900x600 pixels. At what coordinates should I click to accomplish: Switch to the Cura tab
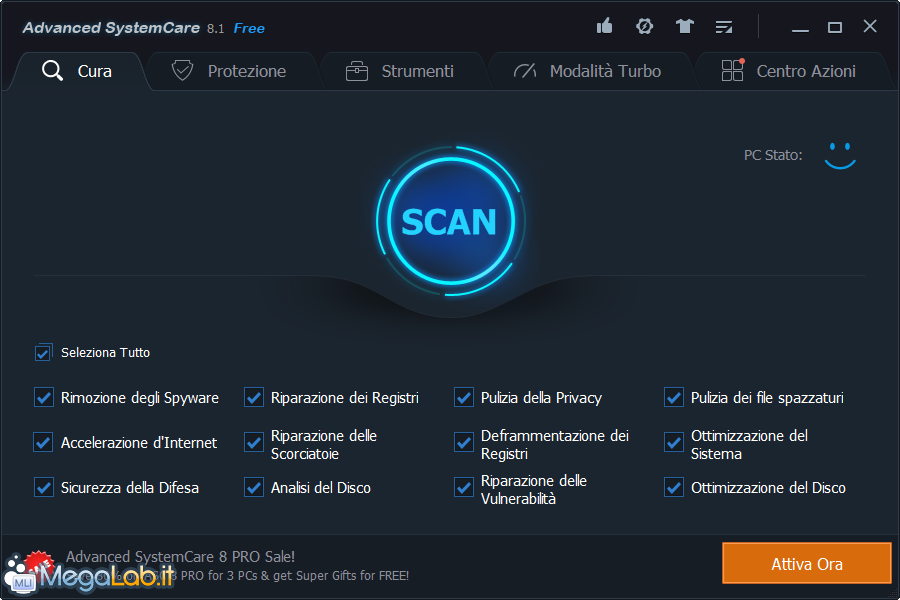click(x=78, y=71)
